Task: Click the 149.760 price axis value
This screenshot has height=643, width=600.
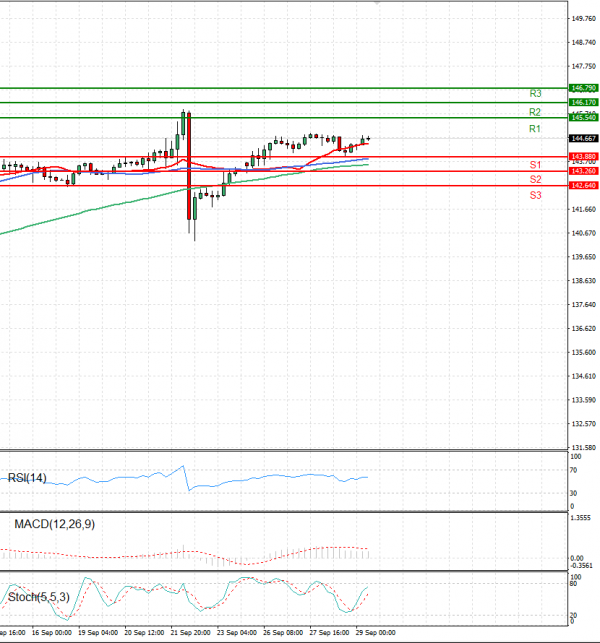Action: pyautogui.click(x=584, y=19)
